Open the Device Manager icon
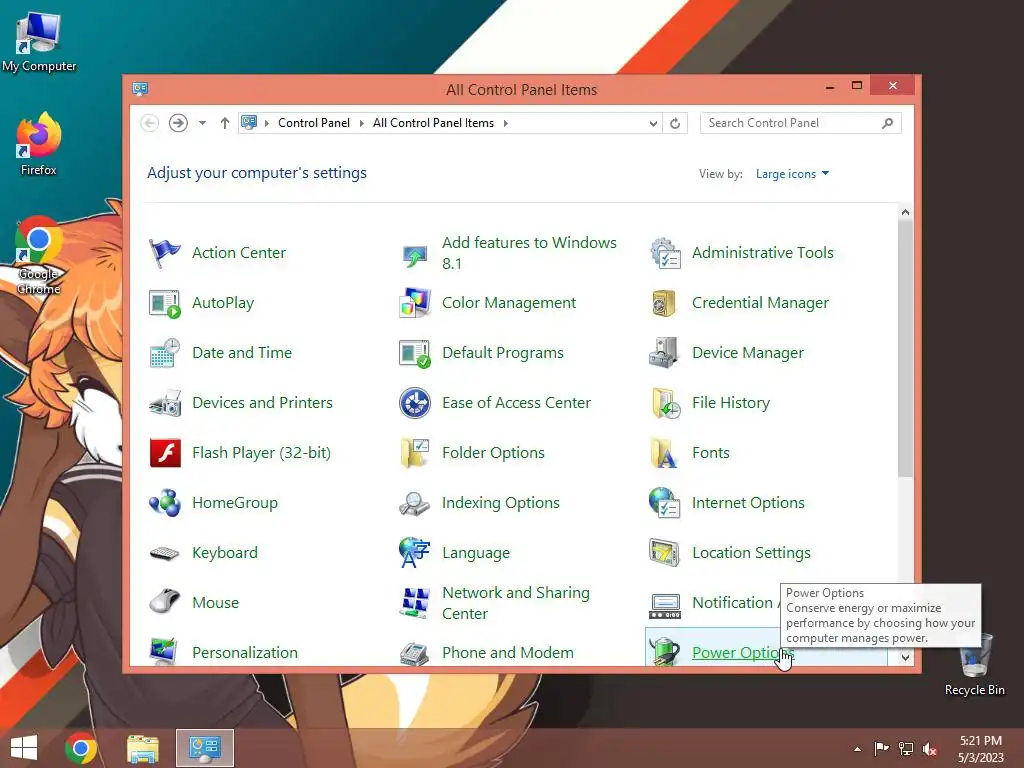1024x768 pixels. (x=664, y=353)
